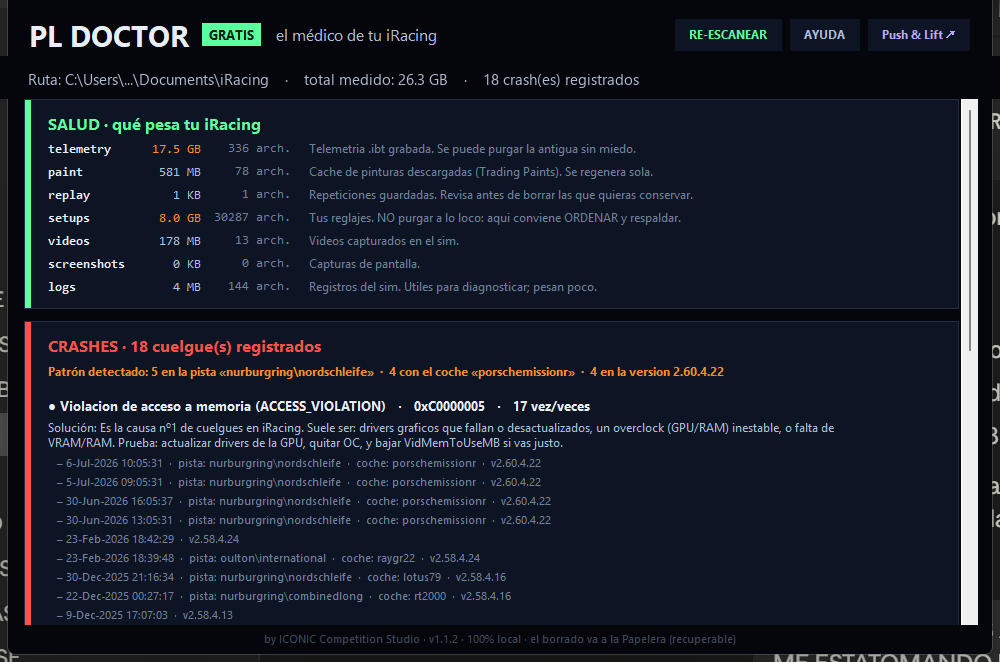Screen dimensions: 1000x662
Task: Select the paint row name
Action: (65, 172)
